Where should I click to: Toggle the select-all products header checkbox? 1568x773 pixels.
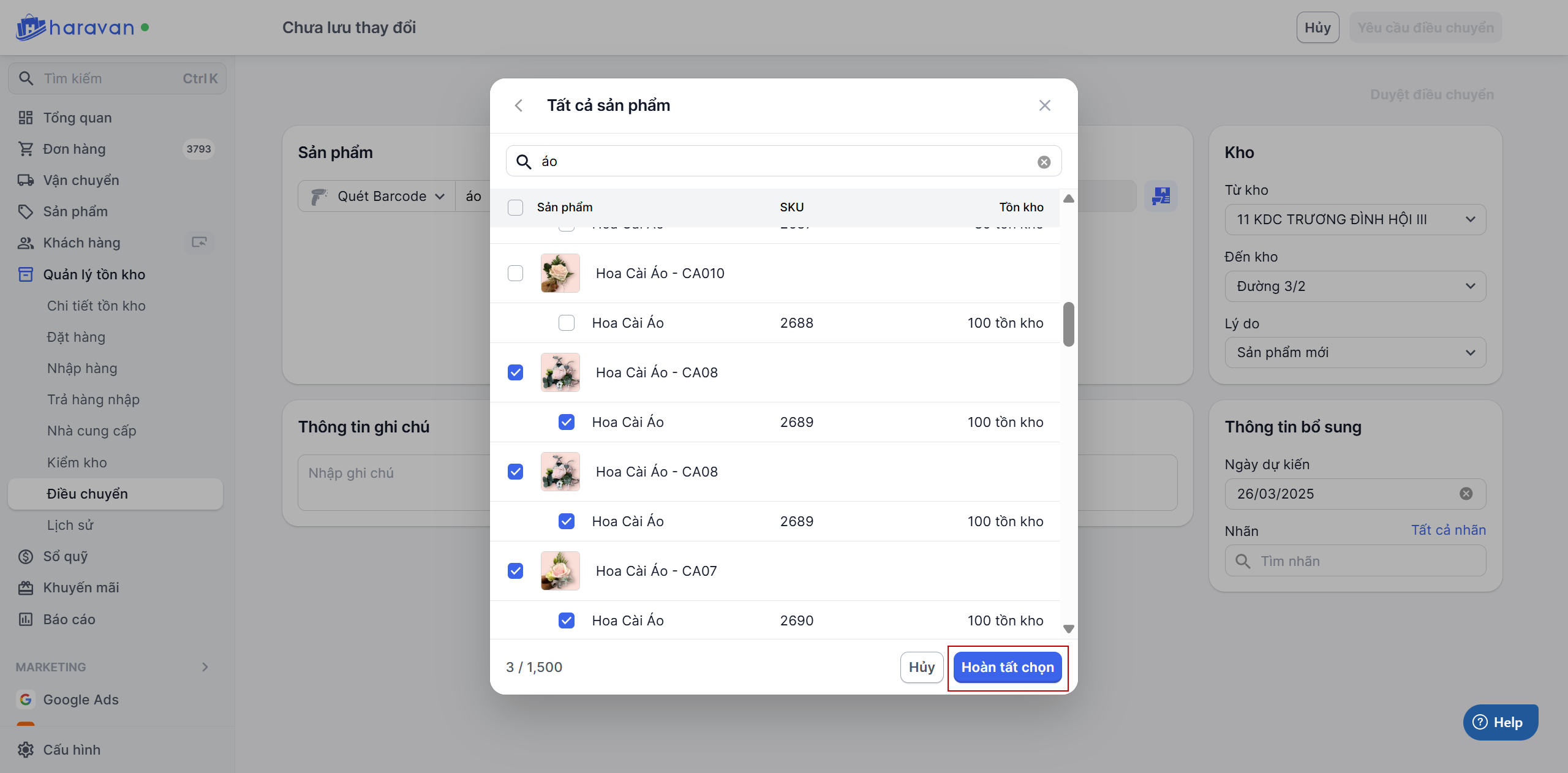[515, 207]
